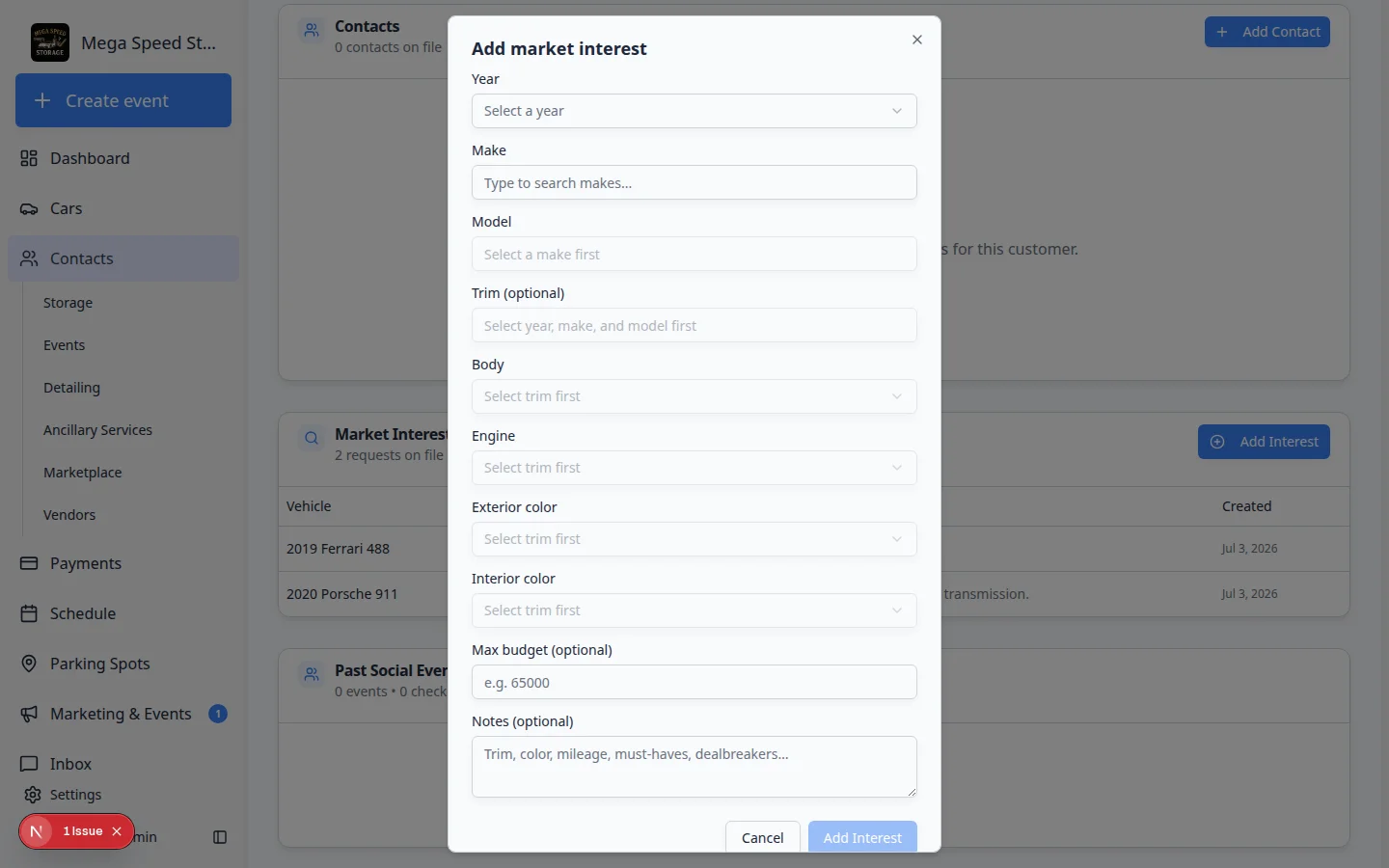Viewport: 1389px width, 868px height.
Task: Click the Contacts card people icon
Action: coord(311,30)
